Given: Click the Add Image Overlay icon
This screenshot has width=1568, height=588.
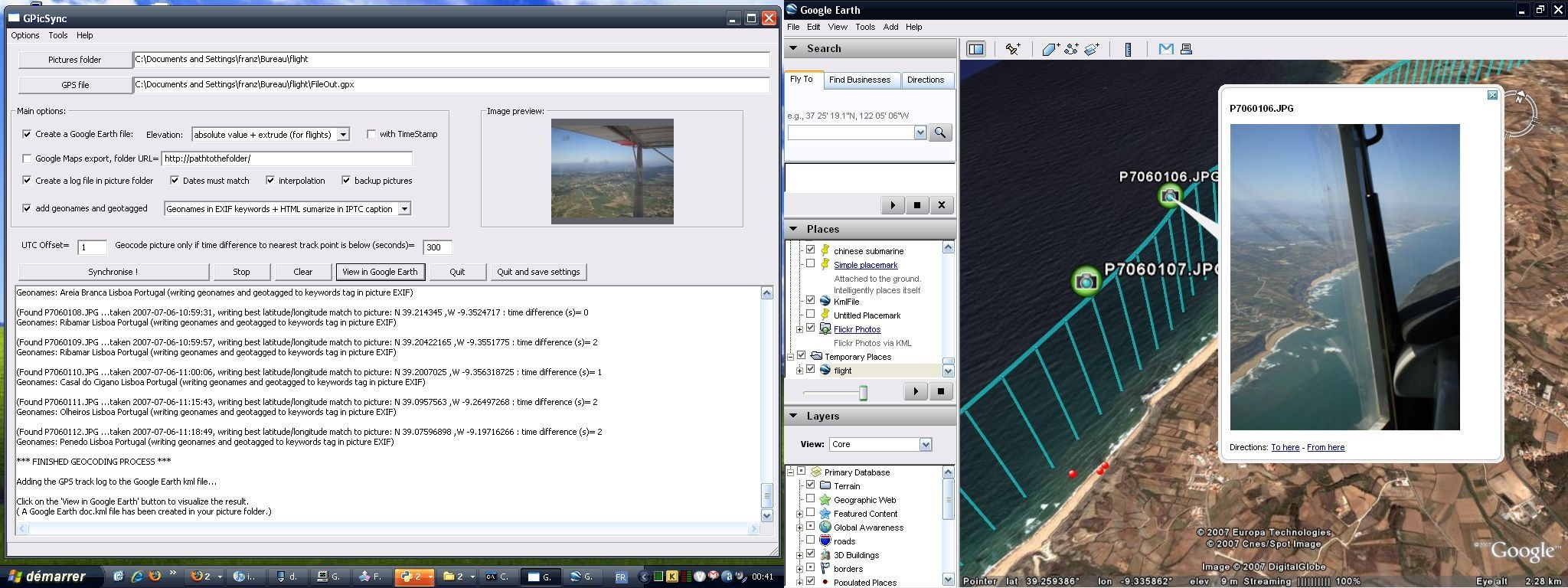Looking at the screenshot, I should [x=1092, y=49].
